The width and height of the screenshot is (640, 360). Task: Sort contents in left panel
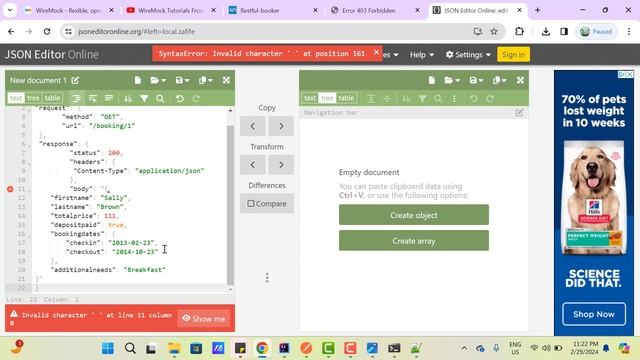tap(128, 98)
